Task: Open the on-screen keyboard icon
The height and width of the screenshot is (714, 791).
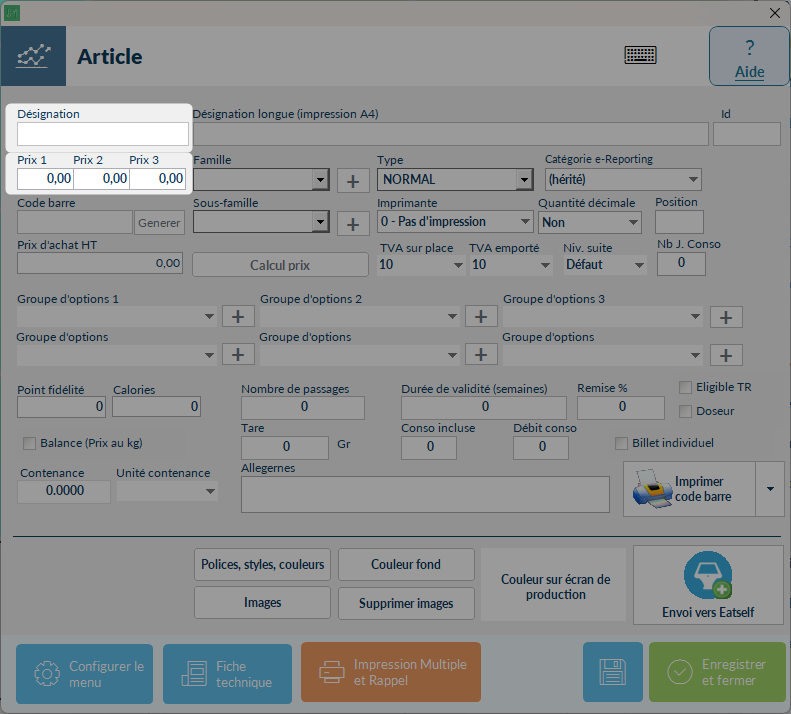Action: tap(640, 55)
